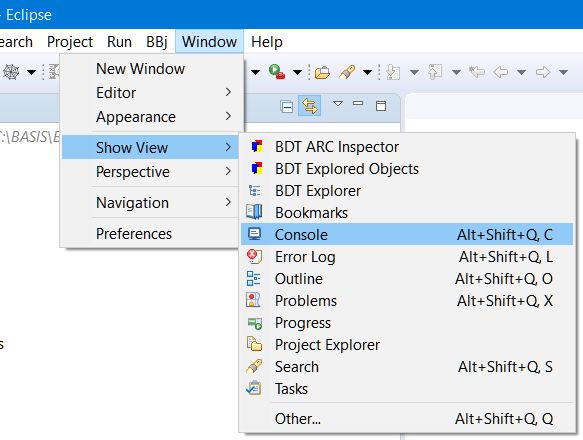Show the BDT ARC Inspector view
The height and width of the screenshot is (440, 583).
pos(407,147)
